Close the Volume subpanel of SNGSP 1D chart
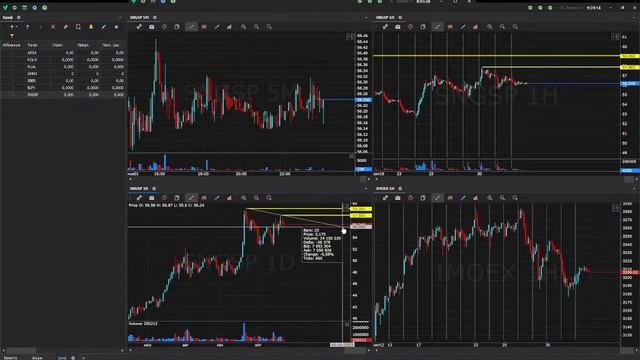The height and width of the screenshot is (360, 640). click(347, 324)
